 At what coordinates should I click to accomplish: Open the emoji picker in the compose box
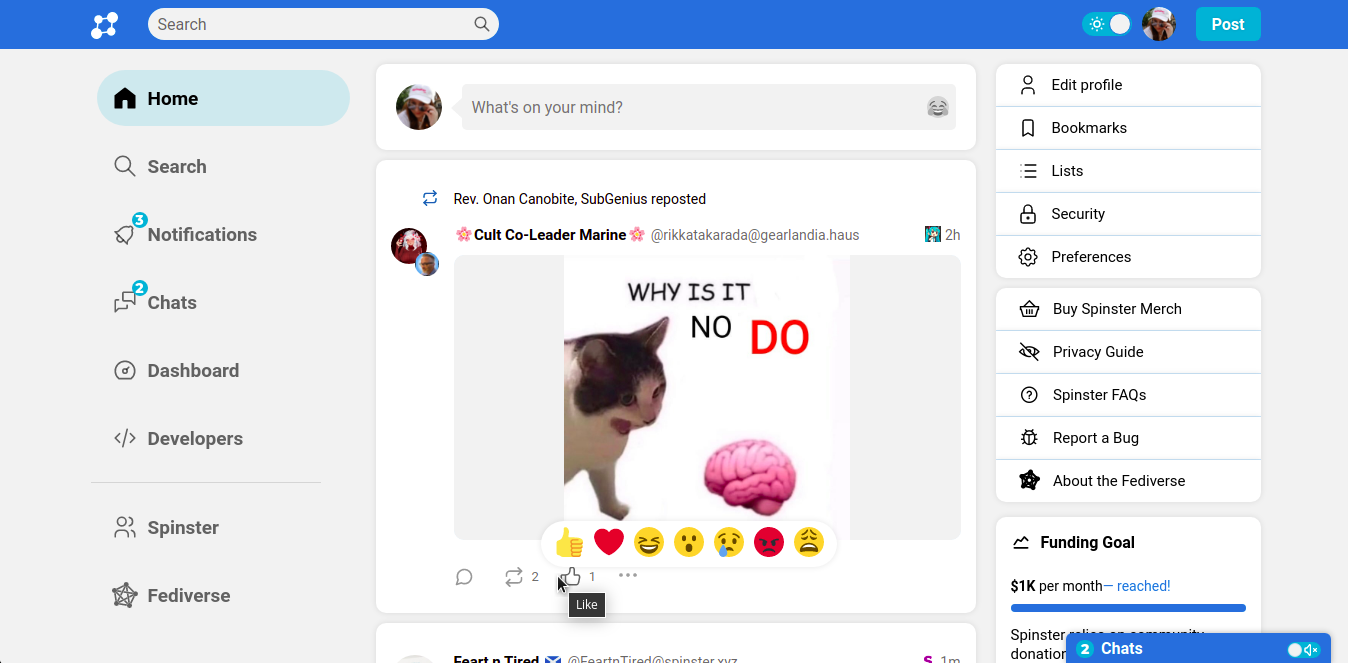tap(937, 107)
